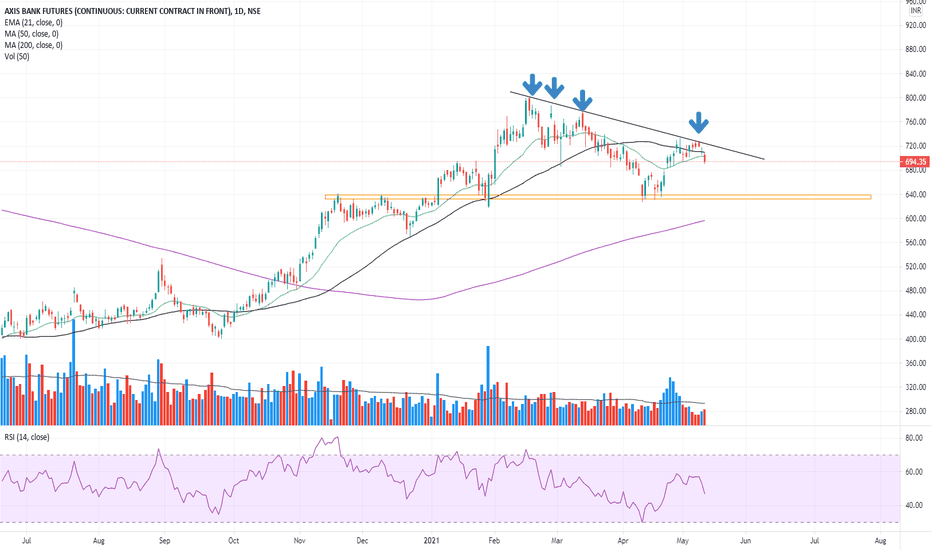The image size is (932, 550).
Task: Click the Apr time axis label
Action: (623, 540)
